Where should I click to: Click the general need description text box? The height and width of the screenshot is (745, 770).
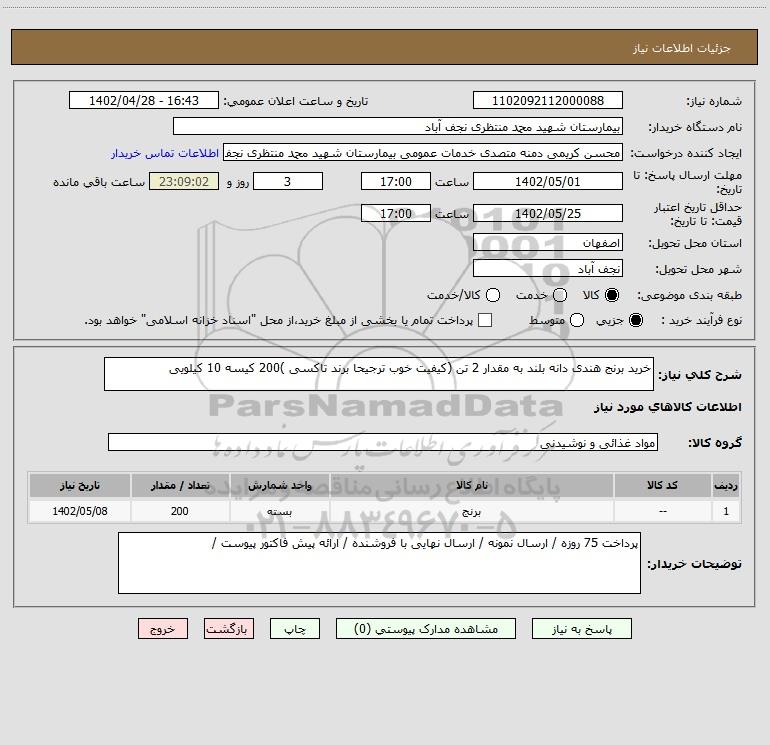379,374
